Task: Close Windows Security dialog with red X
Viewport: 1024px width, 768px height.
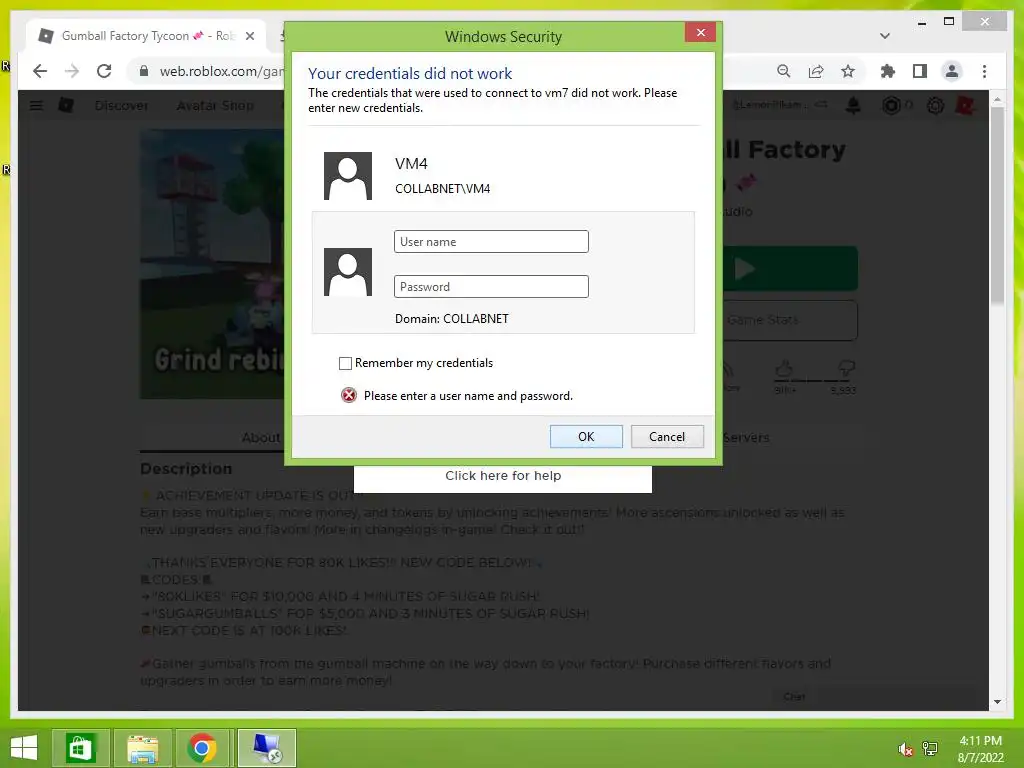Action: tap(700, 32)
